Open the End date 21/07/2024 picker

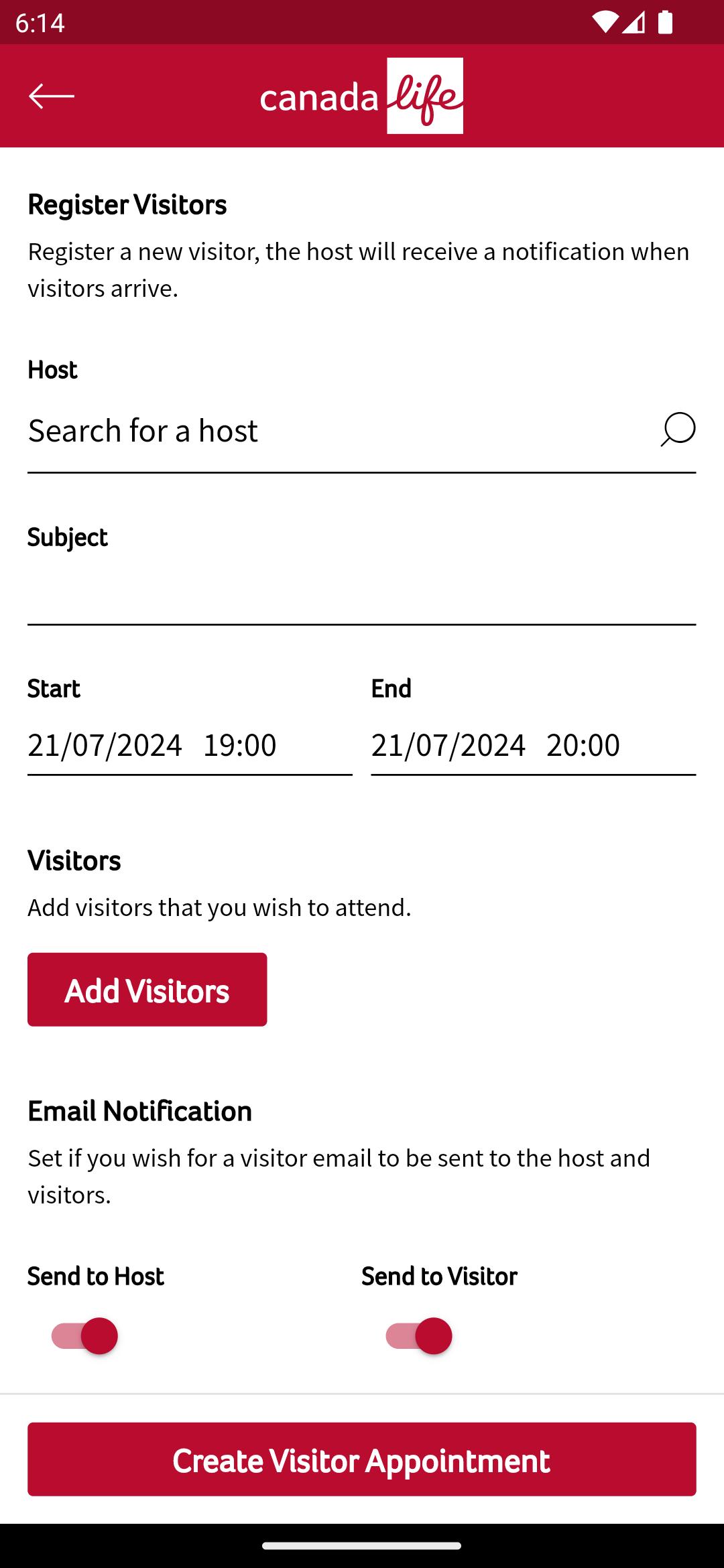coord(448,745)
